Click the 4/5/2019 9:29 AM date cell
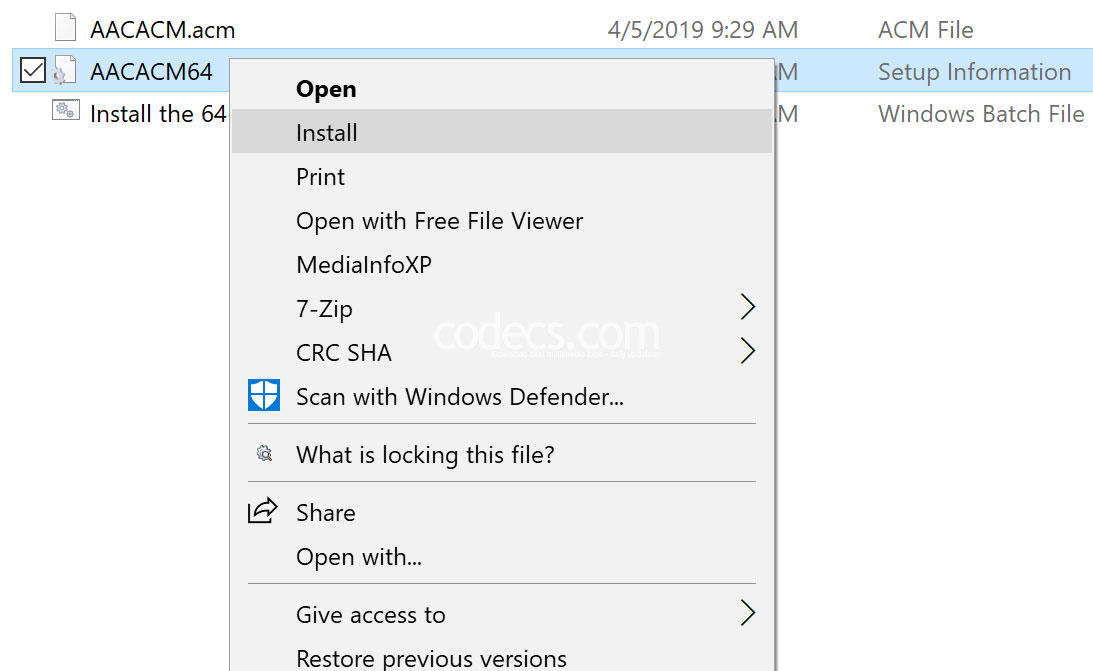This screenshot has width=1093, height=671. 703,30
